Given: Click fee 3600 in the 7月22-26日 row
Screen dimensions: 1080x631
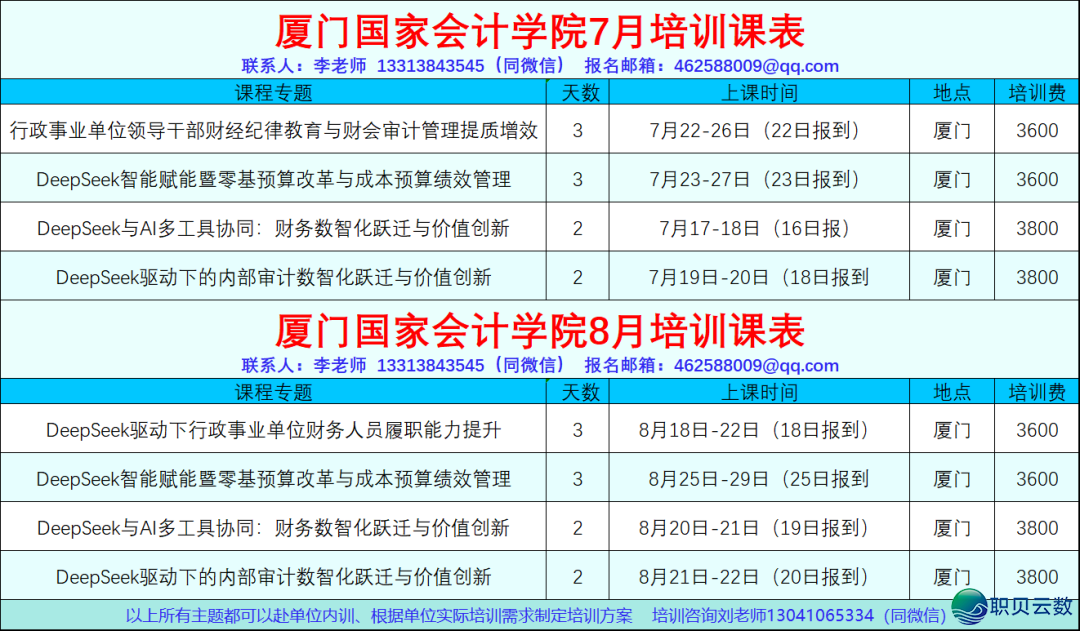Looking at the screenshot, I should click(1037, 130).
